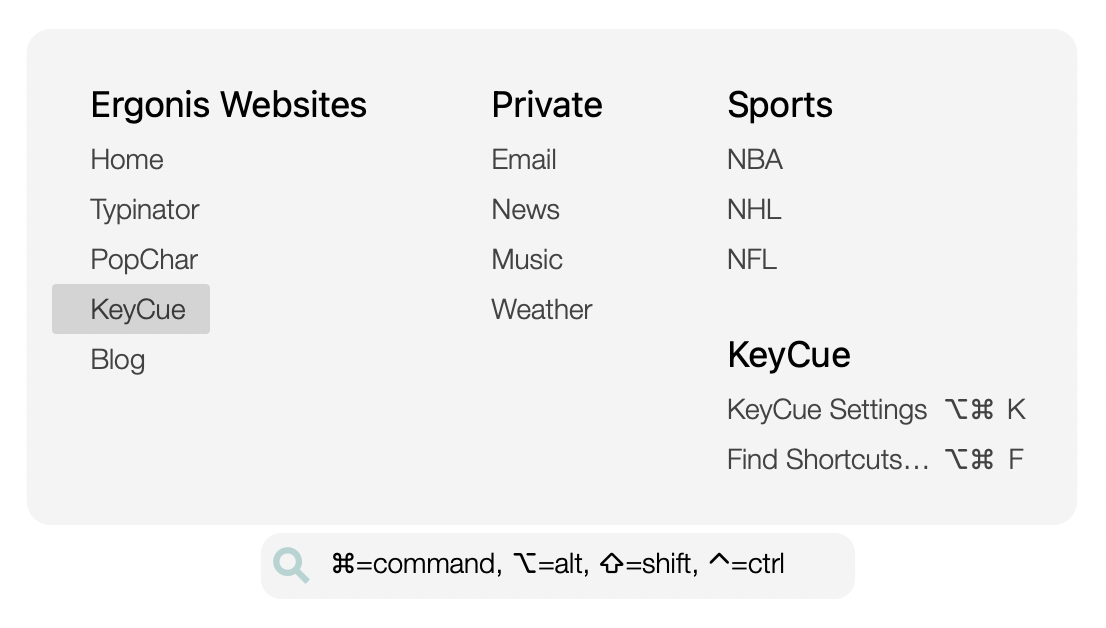Open KeyCue Settings
1106x628 pixels.
[x=827, y=409]
